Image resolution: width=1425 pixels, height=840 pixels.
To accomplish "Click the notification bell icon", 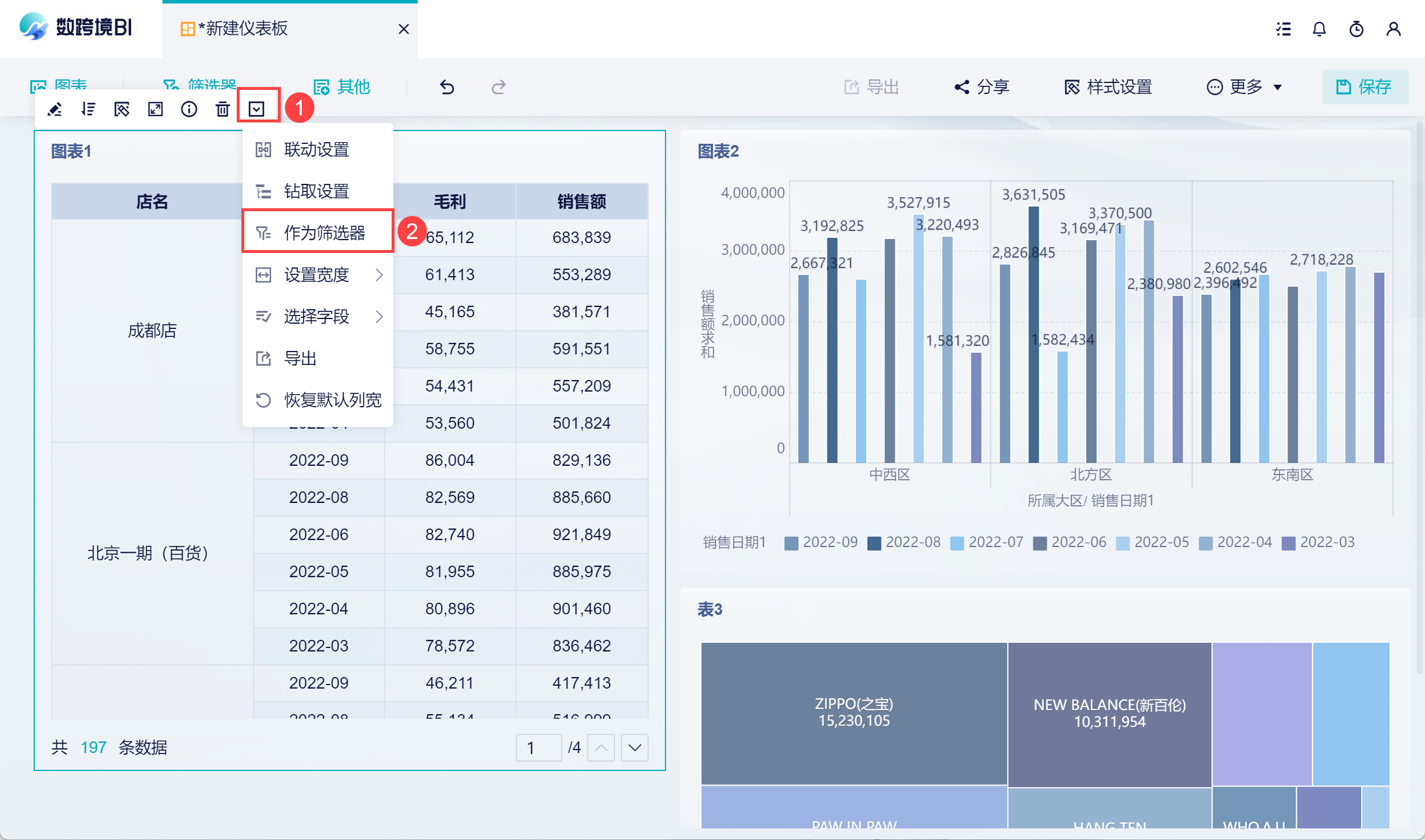I will click(x=1319, y=29).
